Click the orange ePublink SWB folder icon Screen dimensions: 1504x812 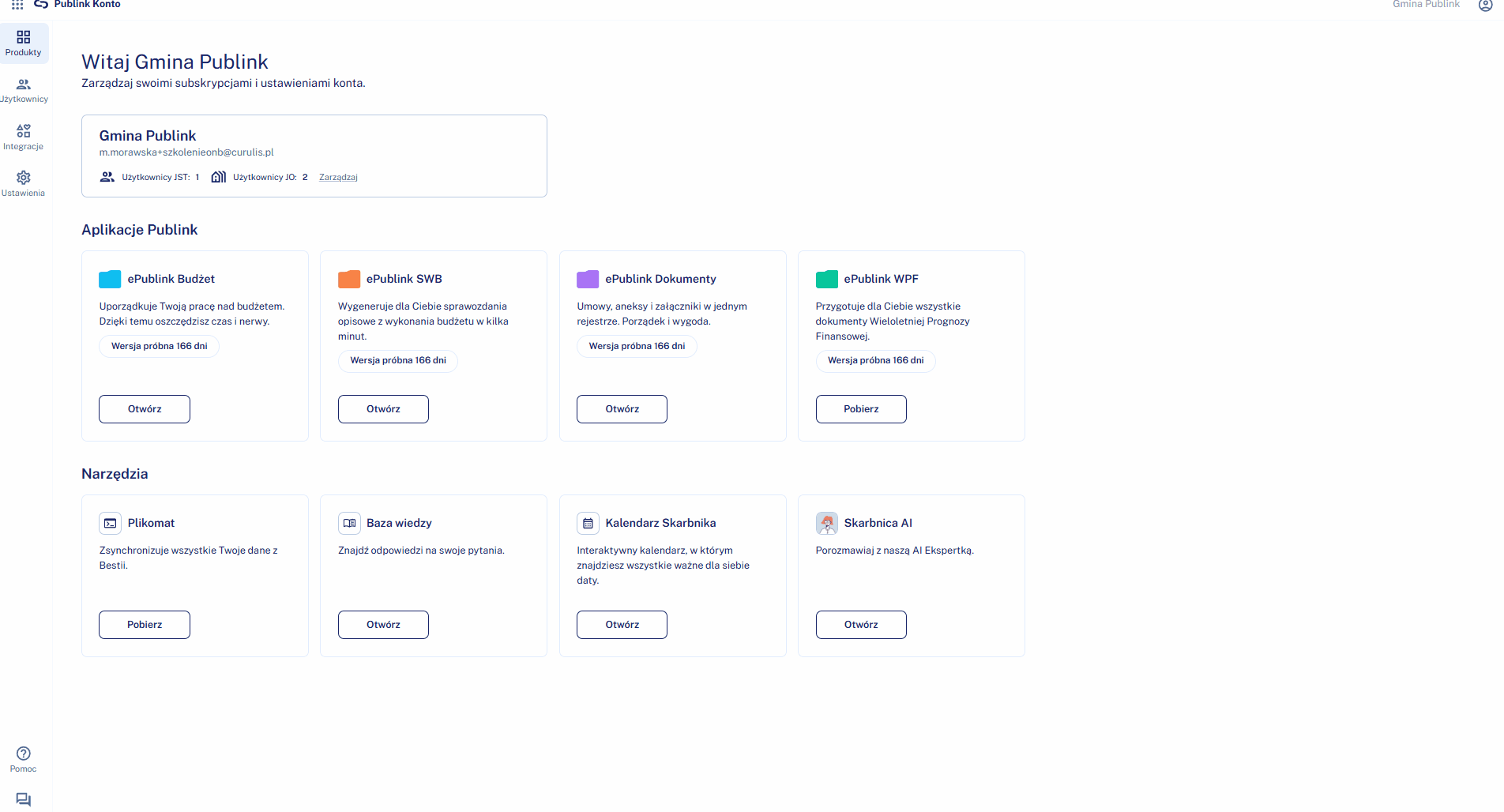[x=349, y=279]
